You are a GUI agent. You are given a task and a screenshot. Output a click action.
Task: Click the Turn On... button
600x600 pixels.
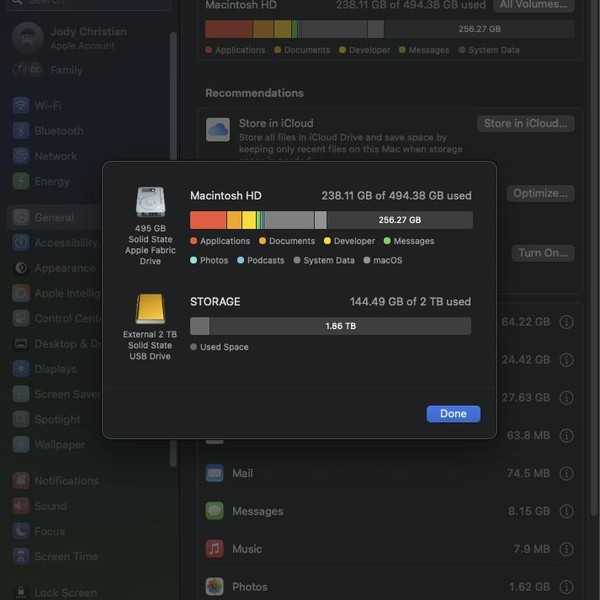tap(543, 253)
